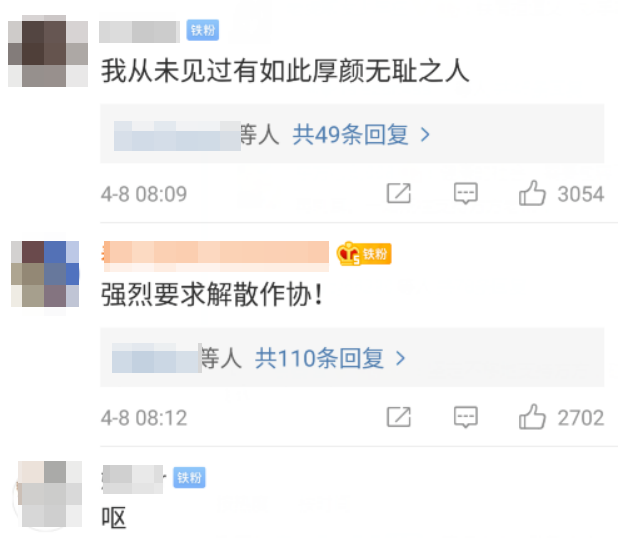Click the chevron after 共49条回复
Viewport: 618px width, 538px height.
pyautogui.click(x=425, y=135)
